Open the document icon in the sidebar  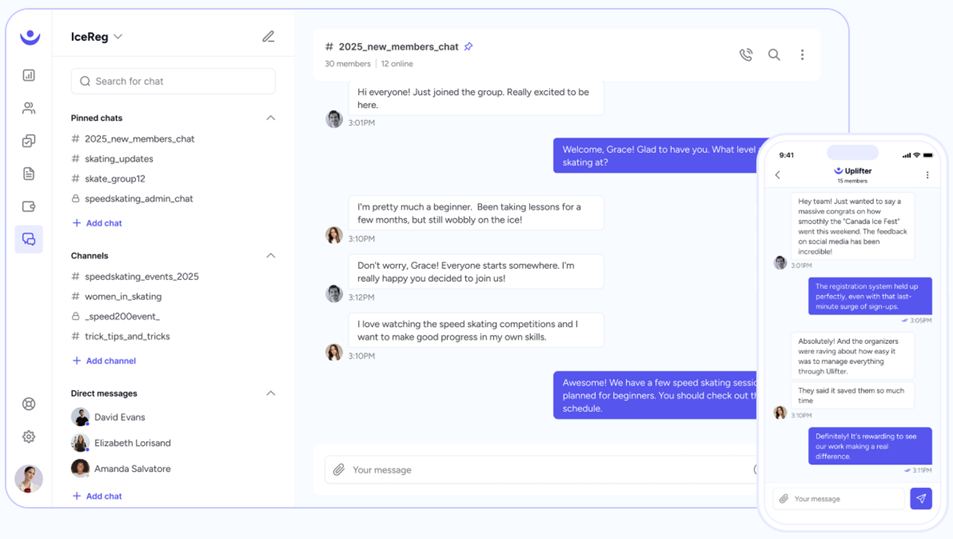pos(29,174)
